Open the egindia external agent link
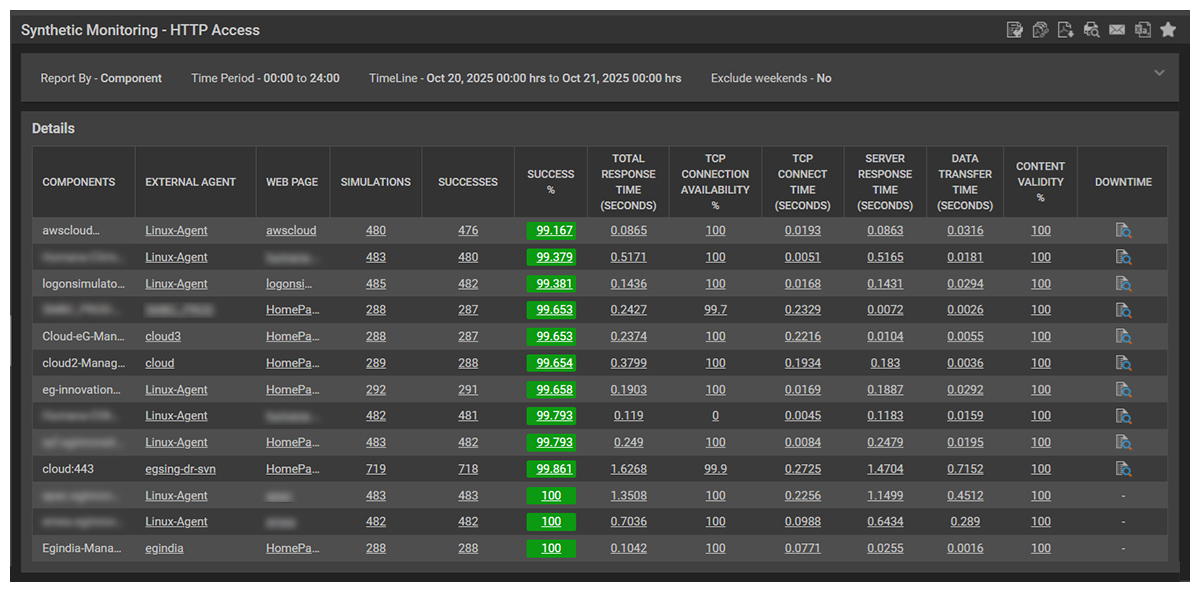This screenshot has width=1200, height=592. tap(164, 548)
